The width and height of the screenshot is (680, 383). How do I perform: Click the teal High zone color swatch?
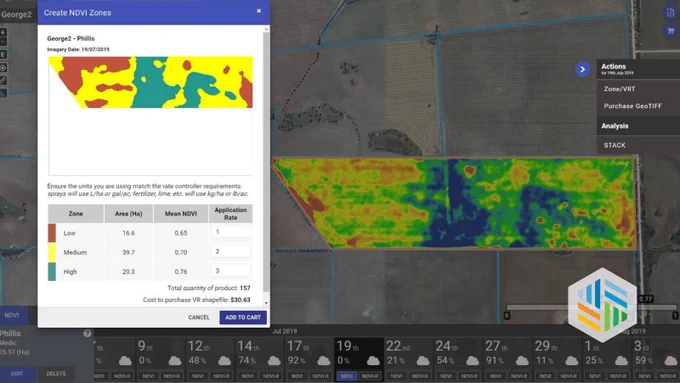pos(52,272)
